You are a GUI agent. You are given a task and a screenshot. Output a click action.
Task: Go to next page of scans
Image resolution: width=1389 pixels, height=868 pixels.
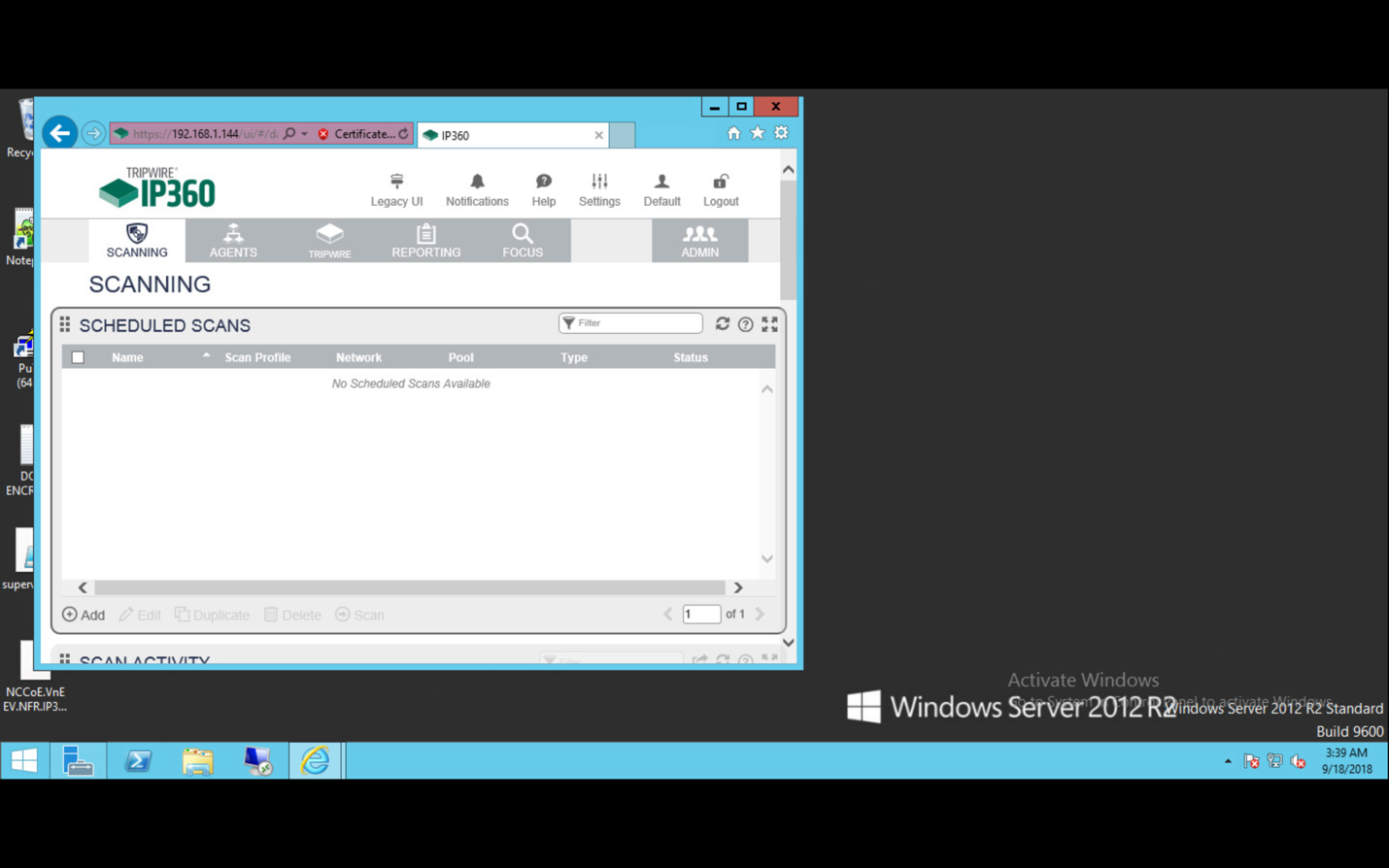point(760,614)
